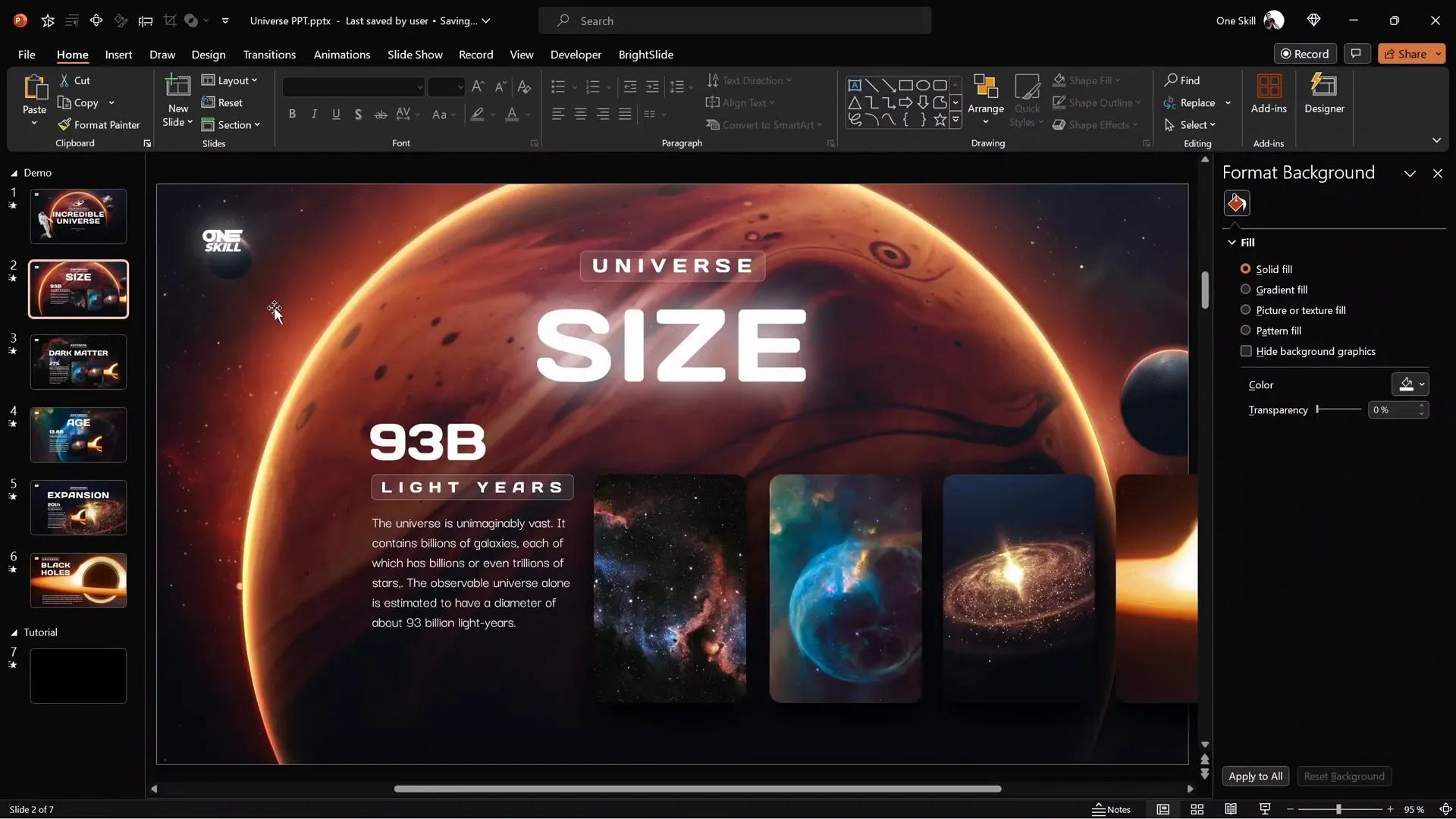Open the Layout dropdown
This screenshot has width=1456, height=819.
pos(230,80)
